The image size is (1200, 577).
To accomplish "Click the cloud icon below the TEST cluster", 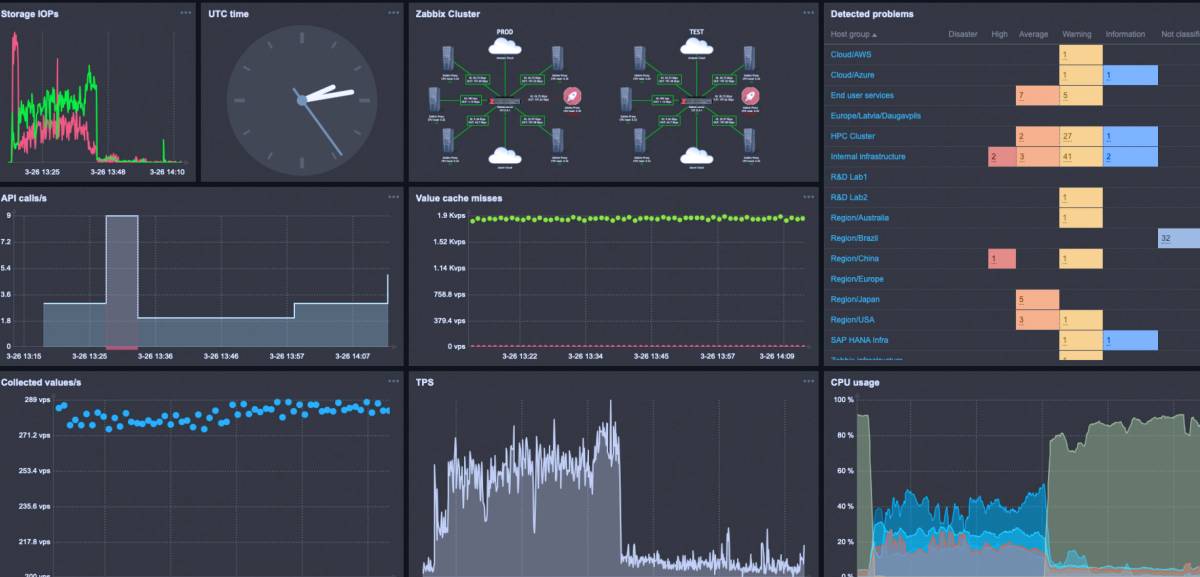I will pos(695,156).
